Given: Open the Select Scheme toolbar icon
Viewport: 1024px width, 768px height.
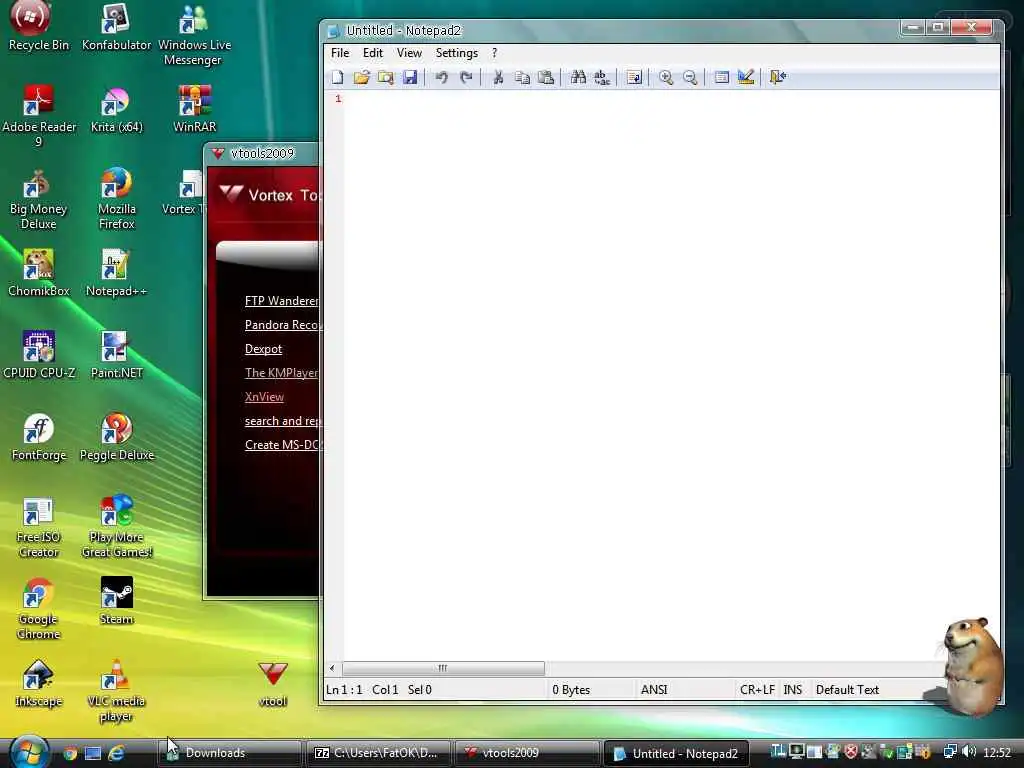Looking at the screenshot, I should point(722,77).
